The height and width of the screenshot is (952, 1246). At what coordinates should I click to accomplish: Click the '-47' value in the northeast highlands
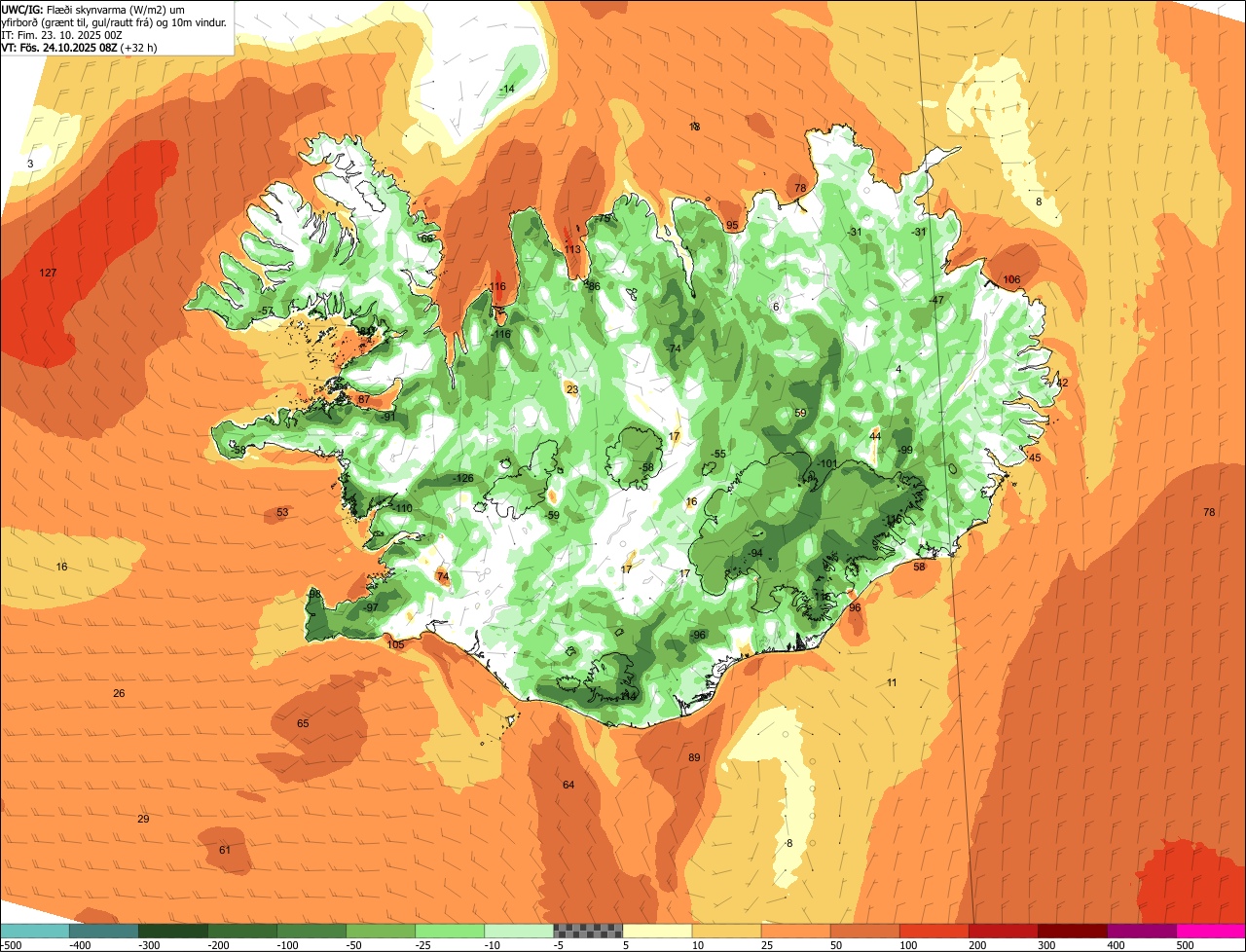pos(936,300)
